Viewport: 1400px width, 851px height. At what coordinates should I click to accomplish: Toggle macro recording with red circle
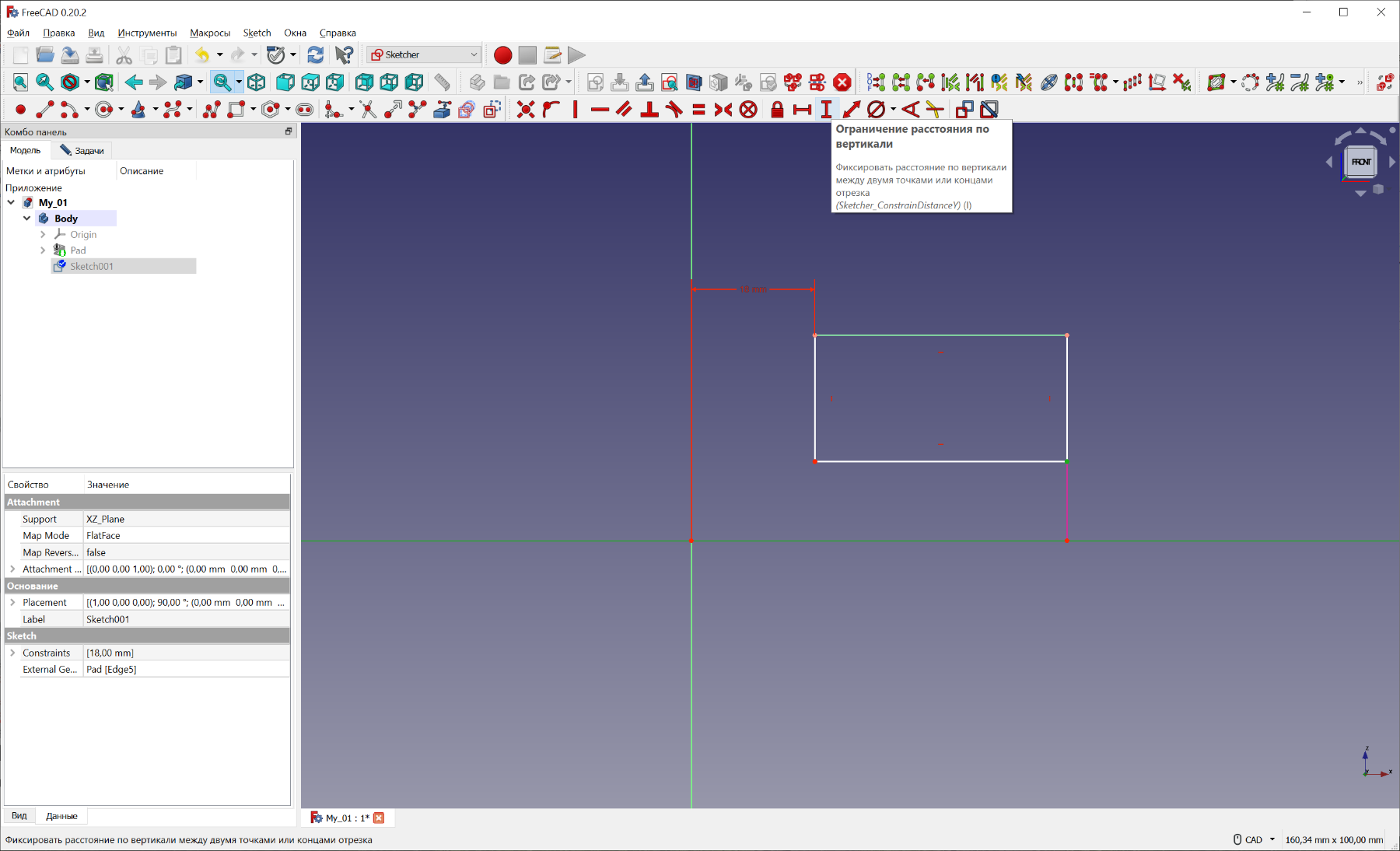502,55
